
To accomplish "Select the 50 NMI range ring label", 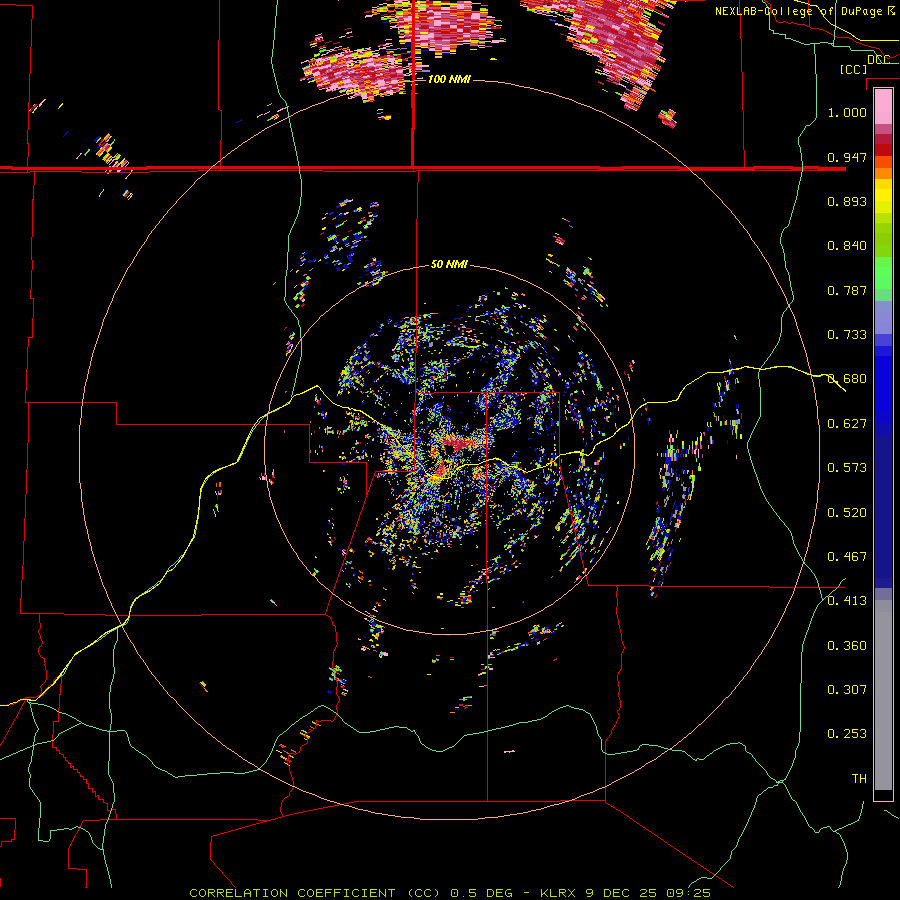I will [x=449, y=265].
